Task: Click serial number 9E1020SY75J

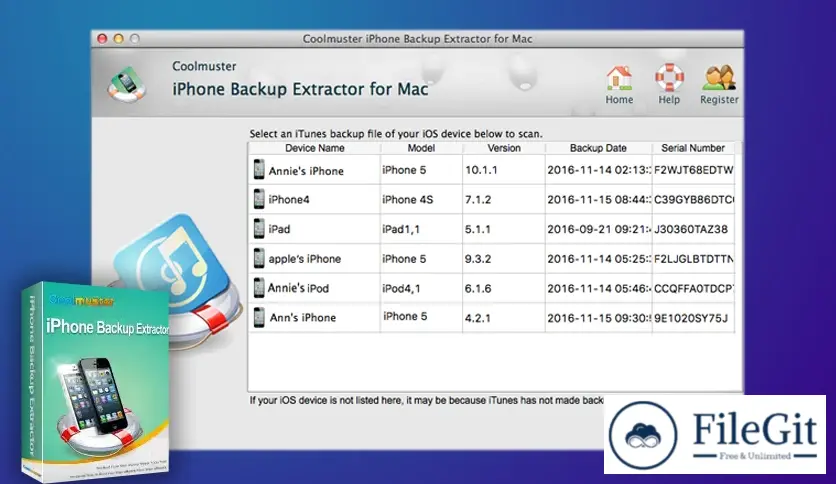Action: pos(691,318)
